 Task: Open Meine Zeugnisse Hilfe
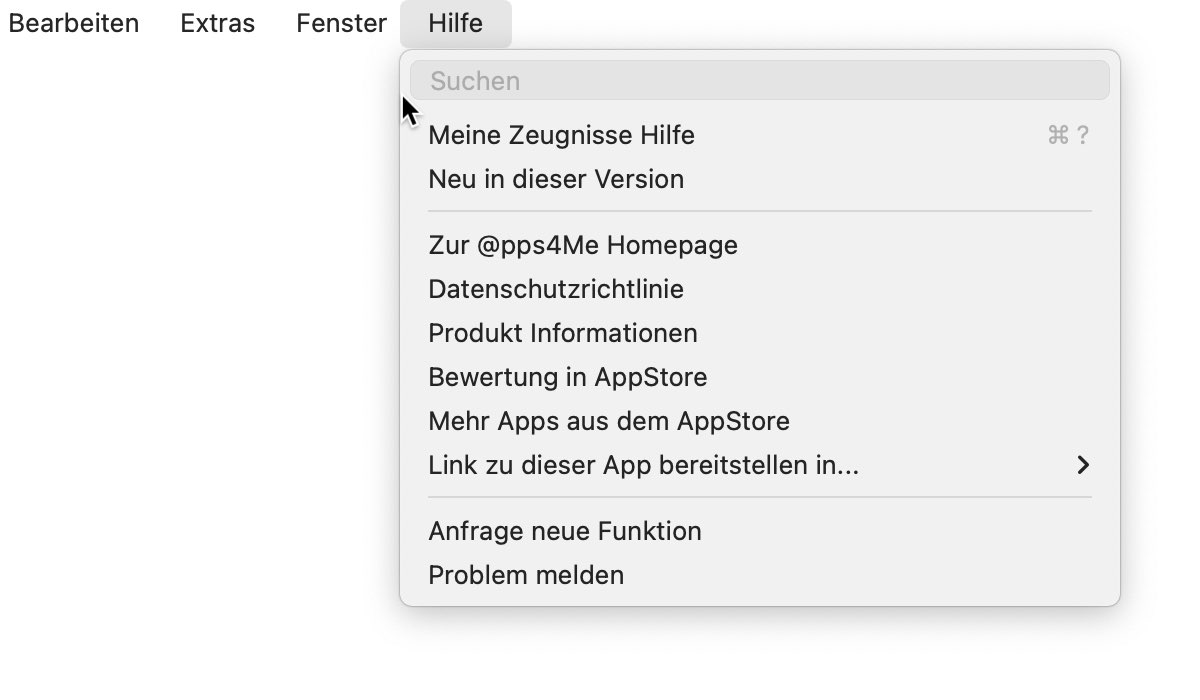tap(760, 135)
